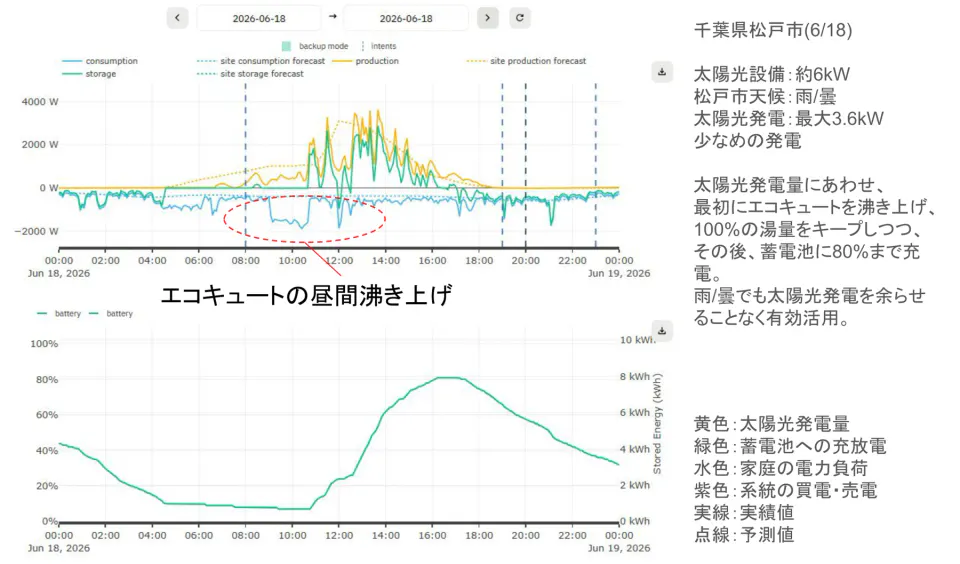The image size is (960, 564).
Task: Toggle backup mode legend entry
Action: [x=315, y=46]
